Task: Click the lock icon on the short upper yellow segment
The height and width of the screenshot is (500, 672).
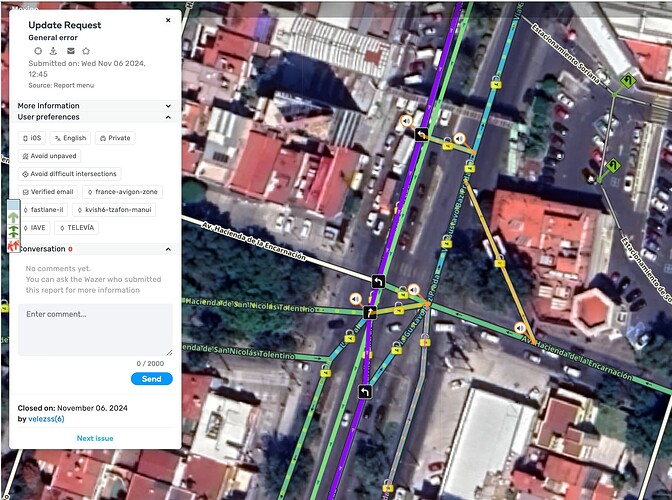Action: coord(447,144)
